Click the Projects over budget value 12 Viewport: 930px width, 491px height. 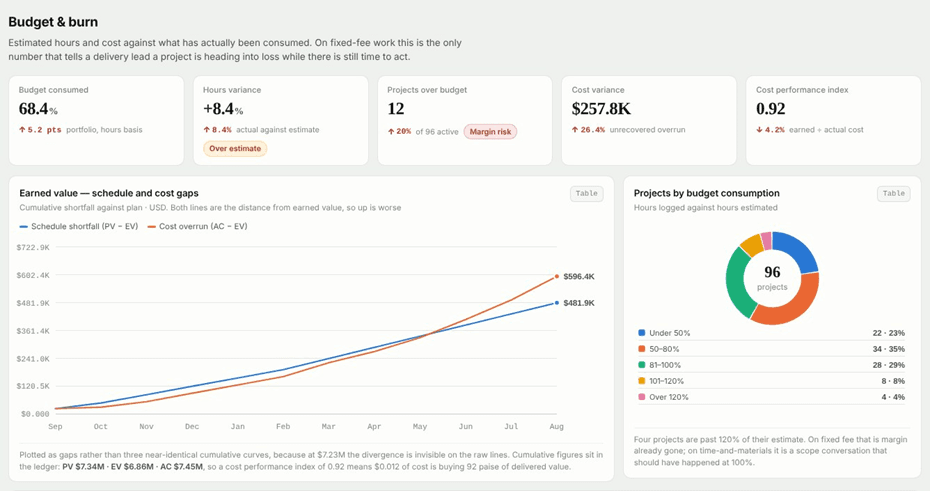point(396,109)
